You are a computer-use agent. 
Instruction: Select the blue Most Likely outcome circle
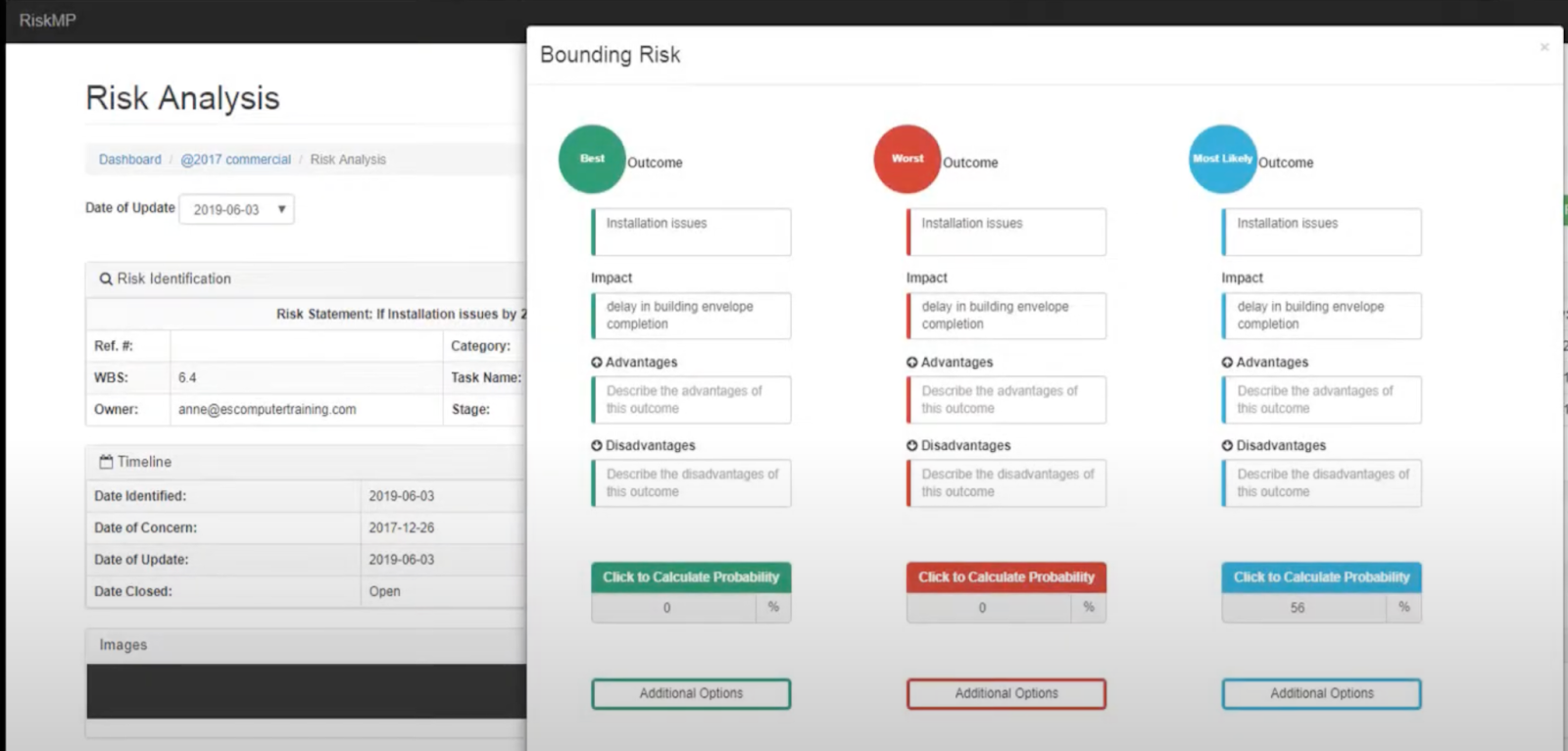[x=1221, y=159]
